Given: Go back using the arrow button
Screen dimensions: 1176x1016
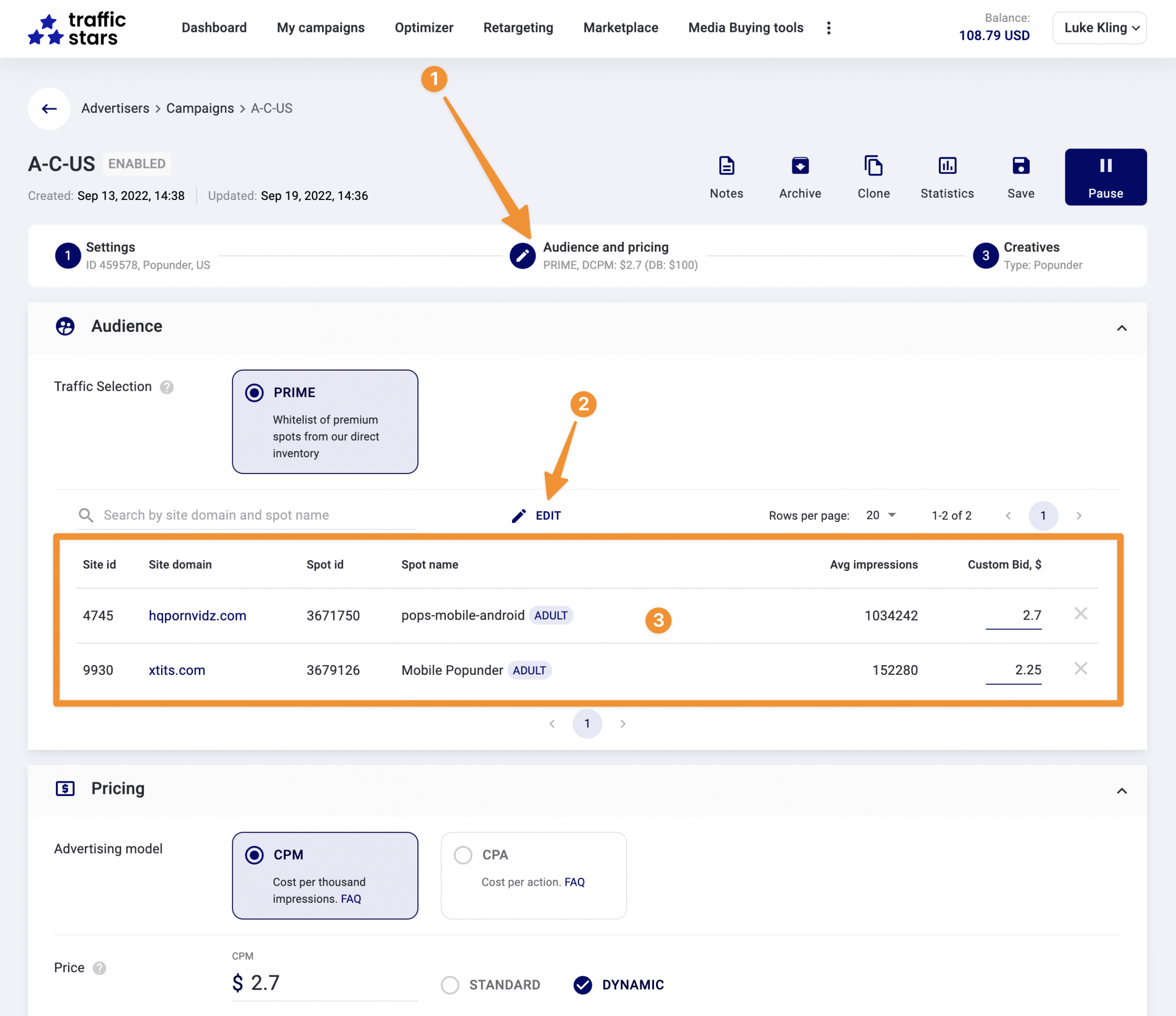Looking at the screenshot, I should [49, 108].
